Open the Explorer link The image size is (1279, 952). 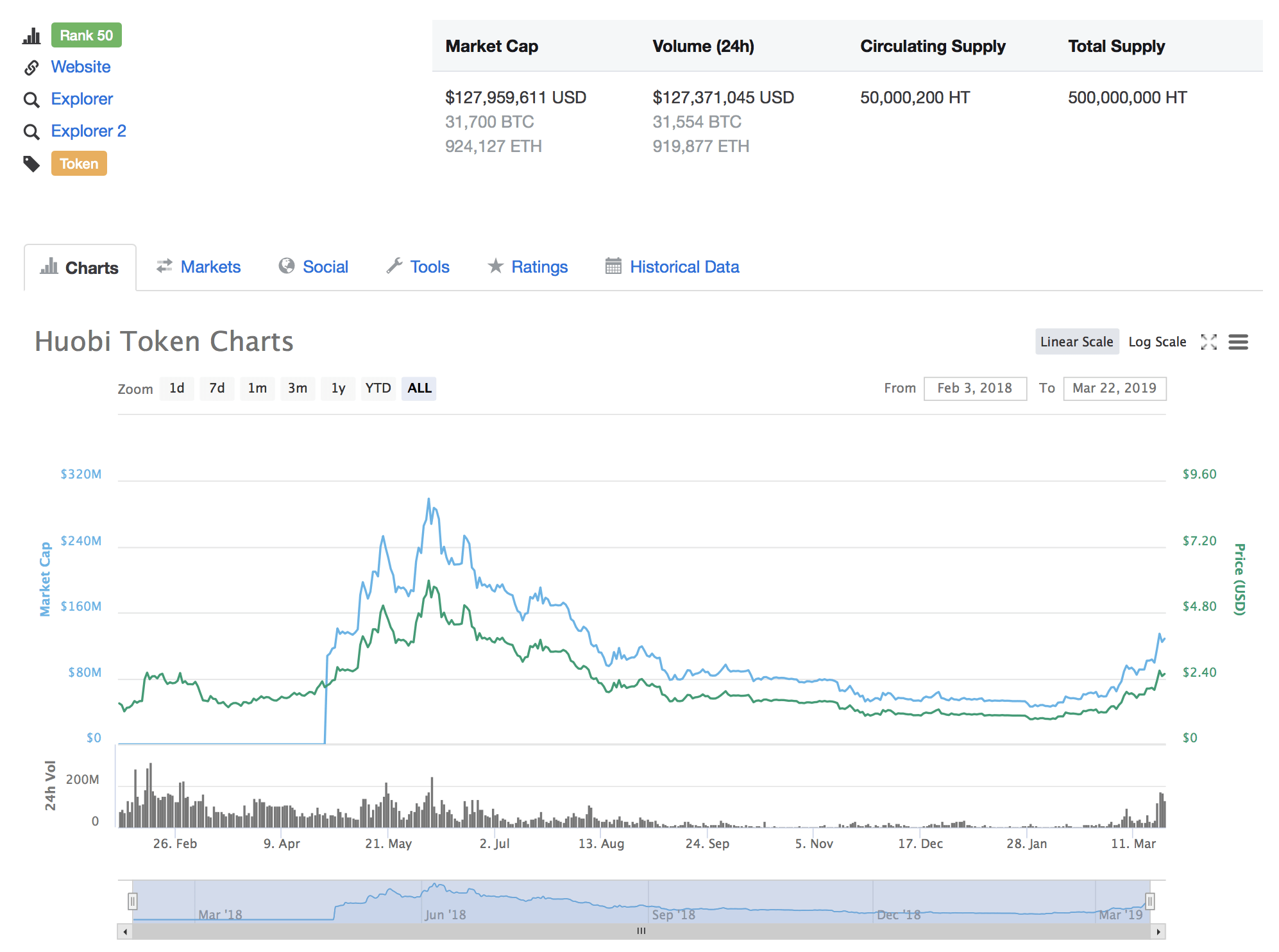pos(82,99)
